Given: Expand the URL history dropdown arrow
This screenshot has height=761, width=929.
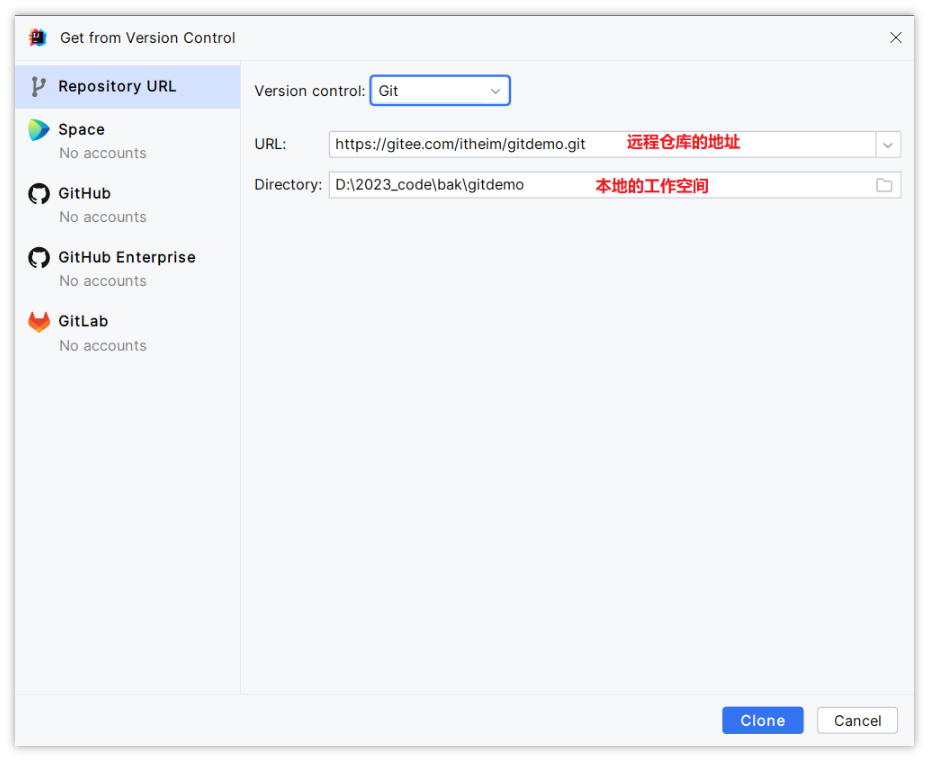Looking at the screenshot, I should (x=888, y=145).
